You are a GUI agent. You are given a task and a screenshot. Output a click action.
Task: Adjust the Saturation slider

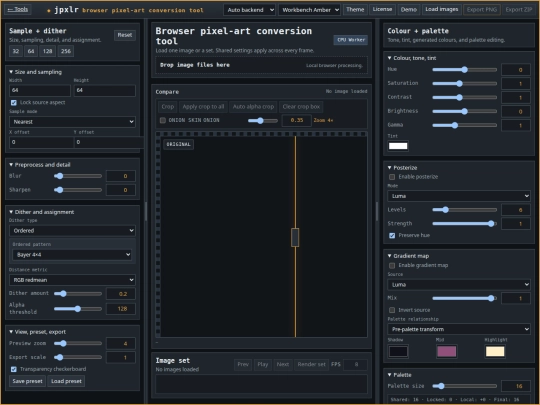click(x=465, y=84)
